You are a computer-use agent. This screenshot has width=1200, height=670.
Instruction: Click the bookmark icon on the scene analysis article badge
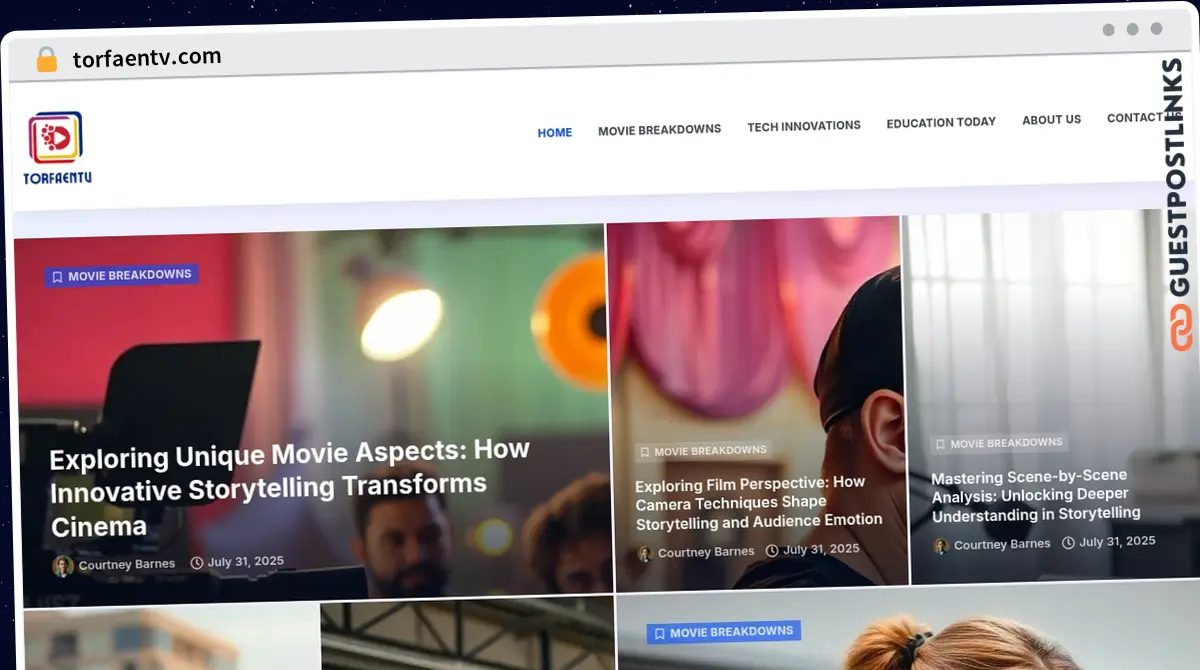pos(941,442)
